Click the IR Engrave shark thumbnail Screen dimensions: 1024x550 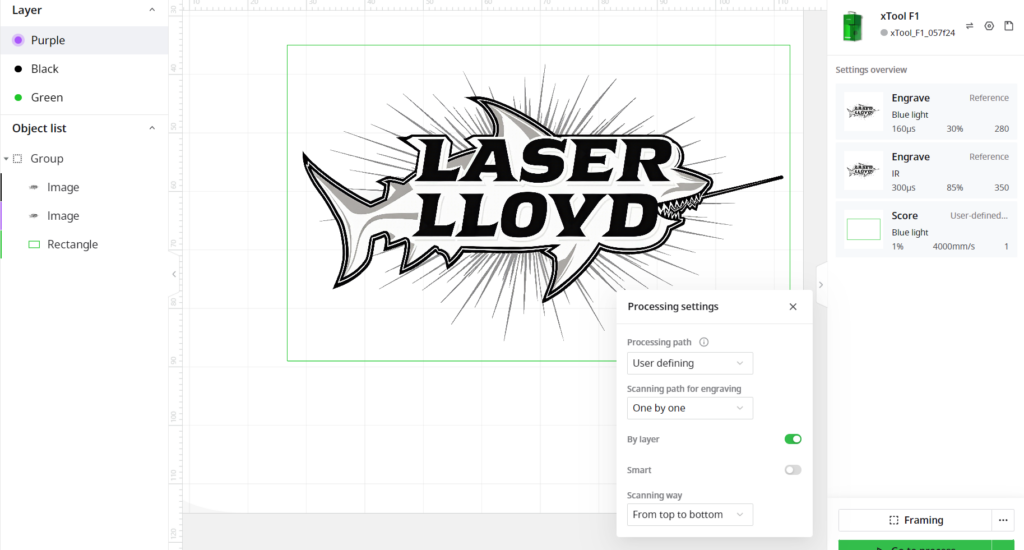[x=863, y=170]
